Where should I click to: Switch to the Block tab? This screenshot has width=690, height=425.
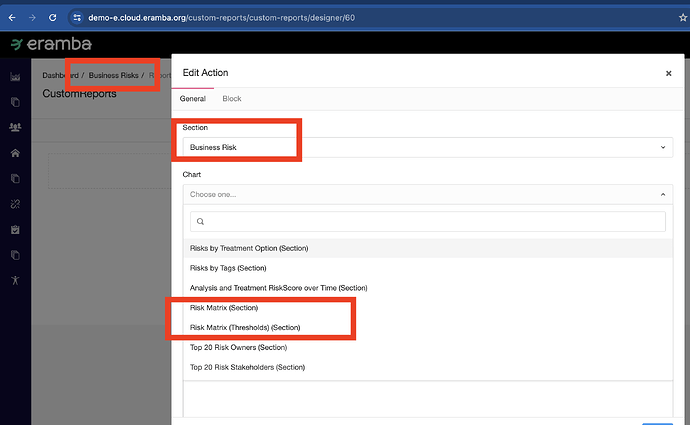coord(231,99)
